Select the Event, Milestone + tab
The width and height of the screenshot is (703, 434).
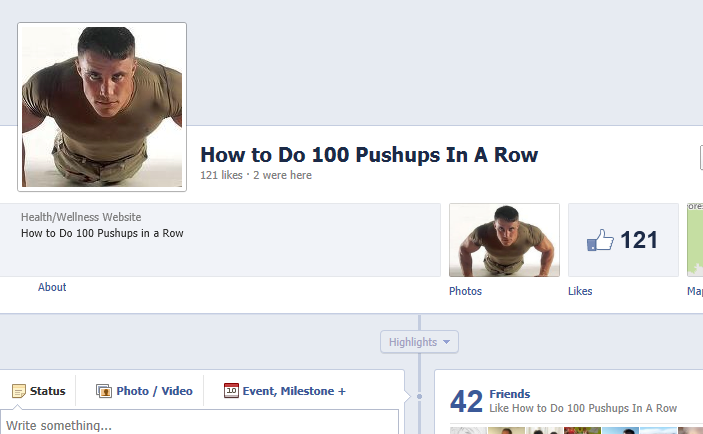tap(285, 391)
